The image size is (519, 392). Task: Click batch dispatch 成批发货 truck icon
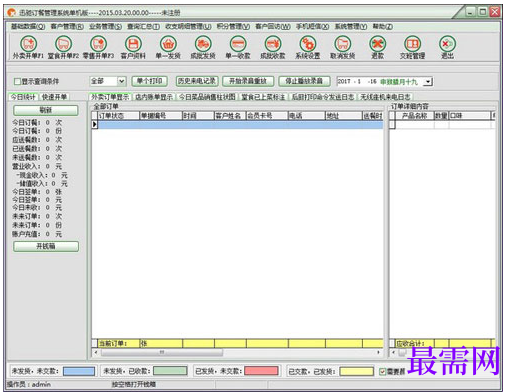[203, 44]
